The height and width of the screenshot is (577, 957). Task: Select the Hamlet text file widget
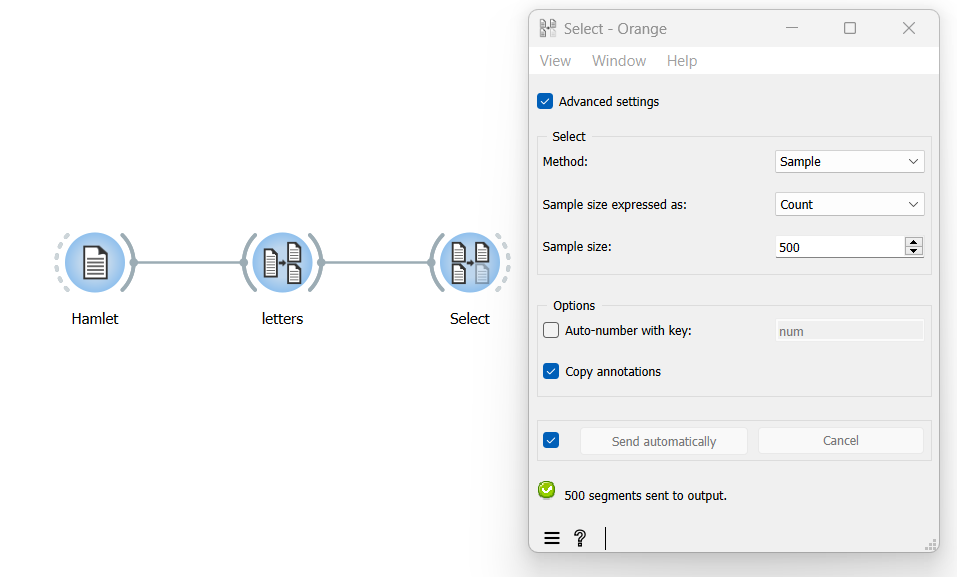[95, 263]
